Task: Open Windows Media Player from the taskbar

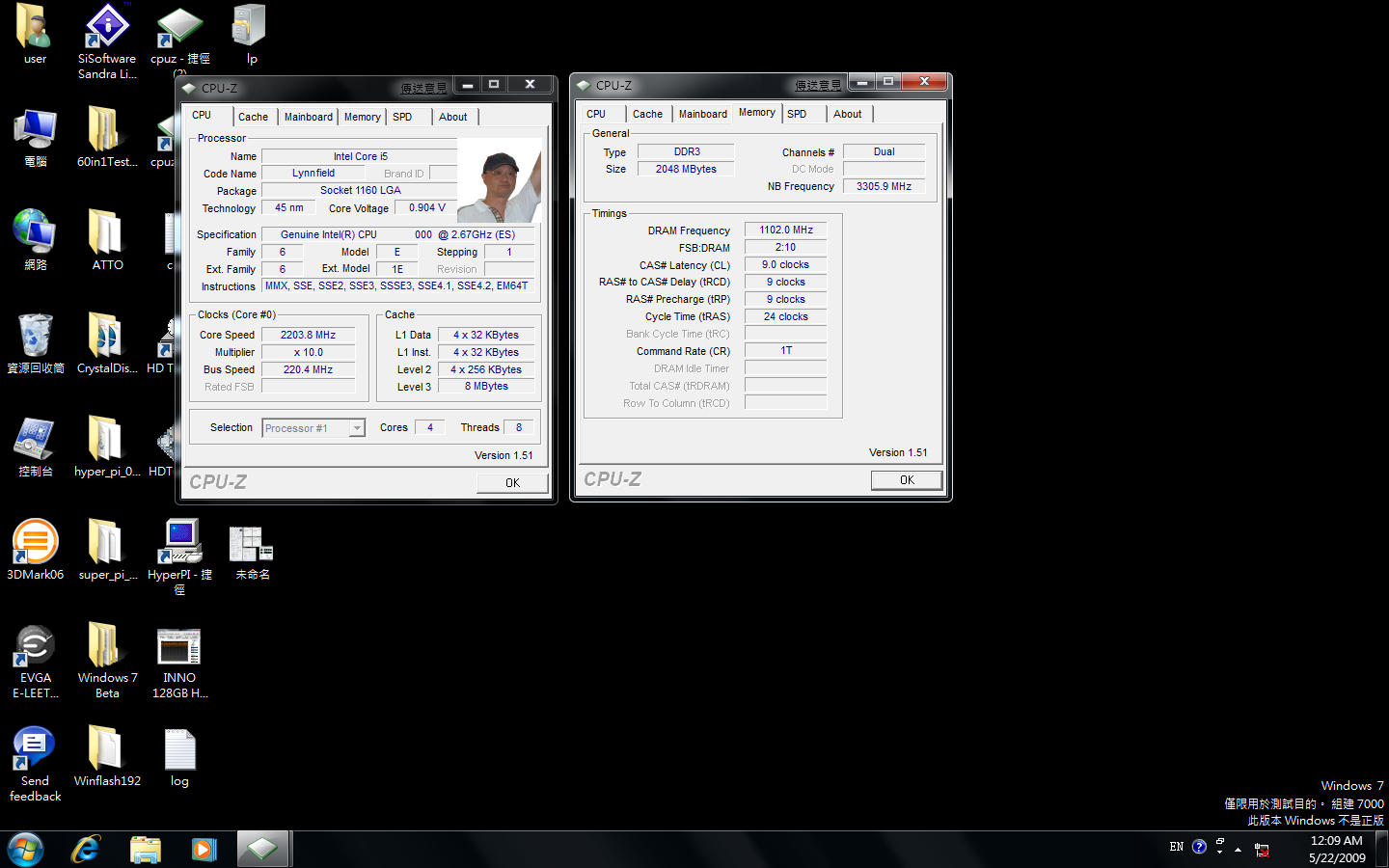Action: [204, 849]
